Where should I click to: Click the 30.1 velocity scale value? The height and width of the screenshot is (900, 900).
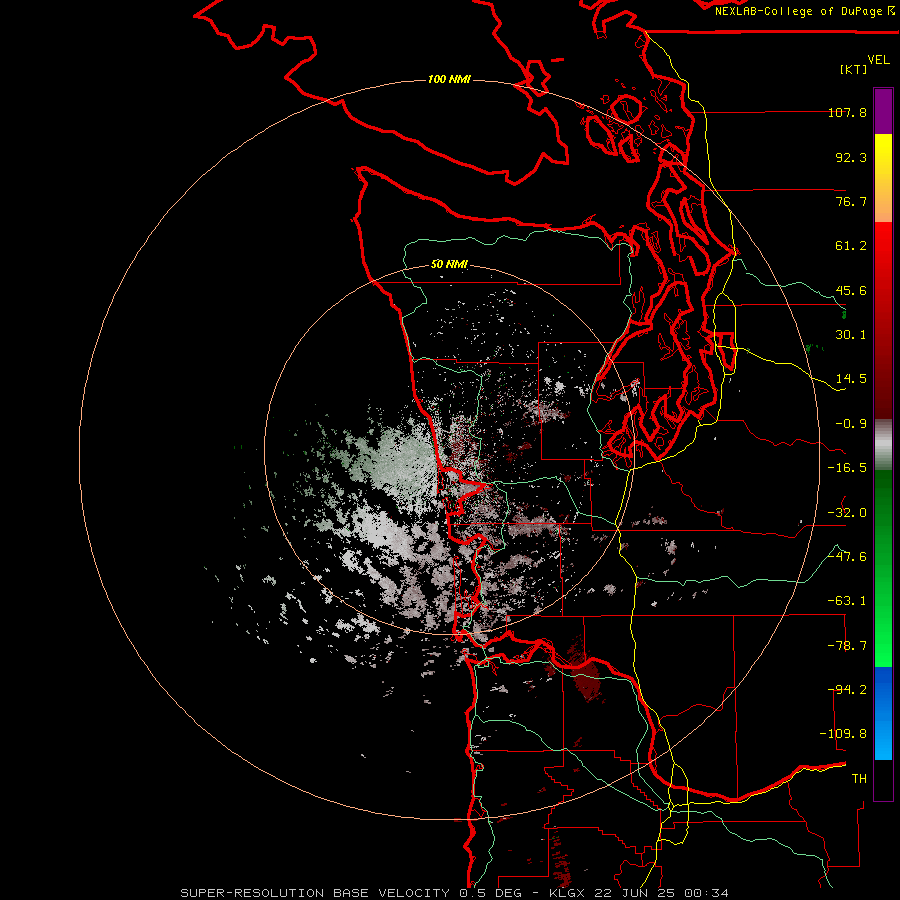pos(851,335)
